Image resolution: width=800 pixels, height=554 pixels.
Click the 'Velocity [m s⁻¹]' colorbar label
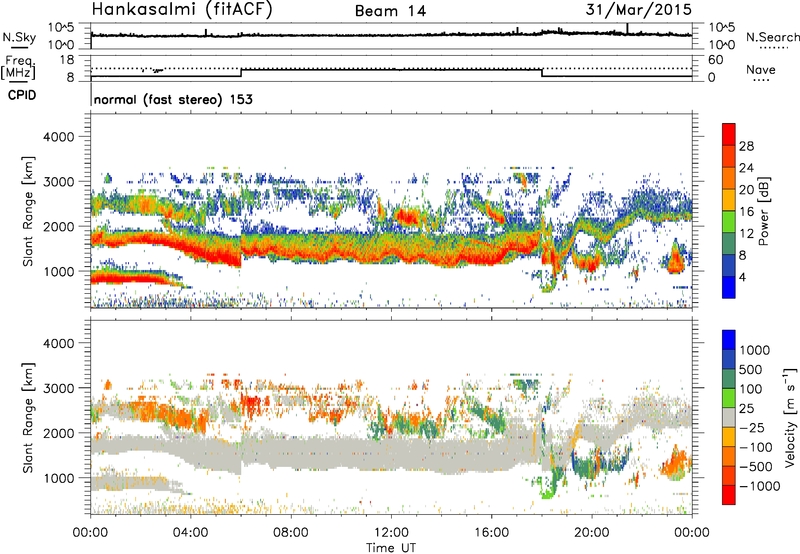pyautogui.click(x=790, y=417)
